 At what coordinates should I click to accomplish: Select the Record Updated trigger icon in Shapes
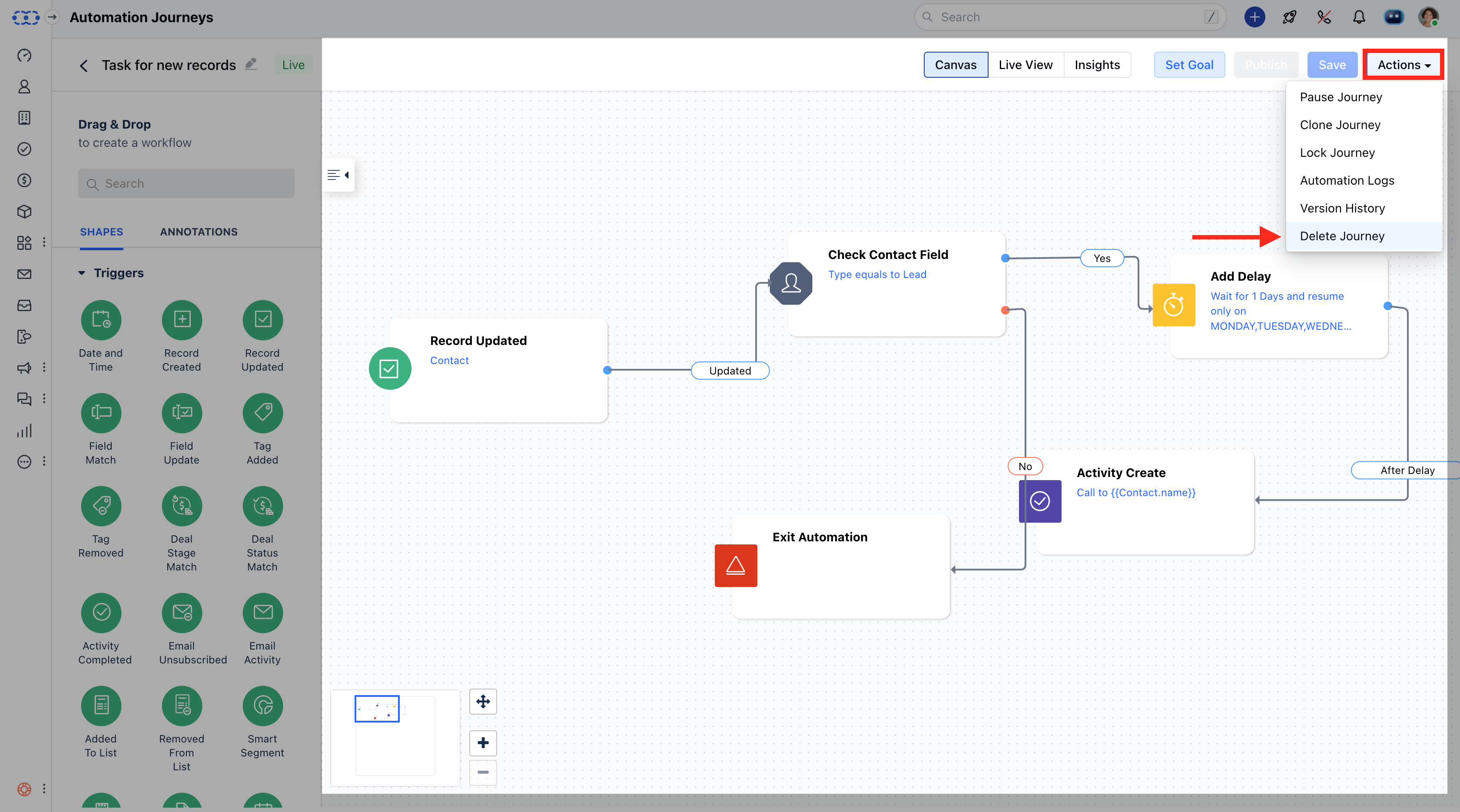(263, 320)
